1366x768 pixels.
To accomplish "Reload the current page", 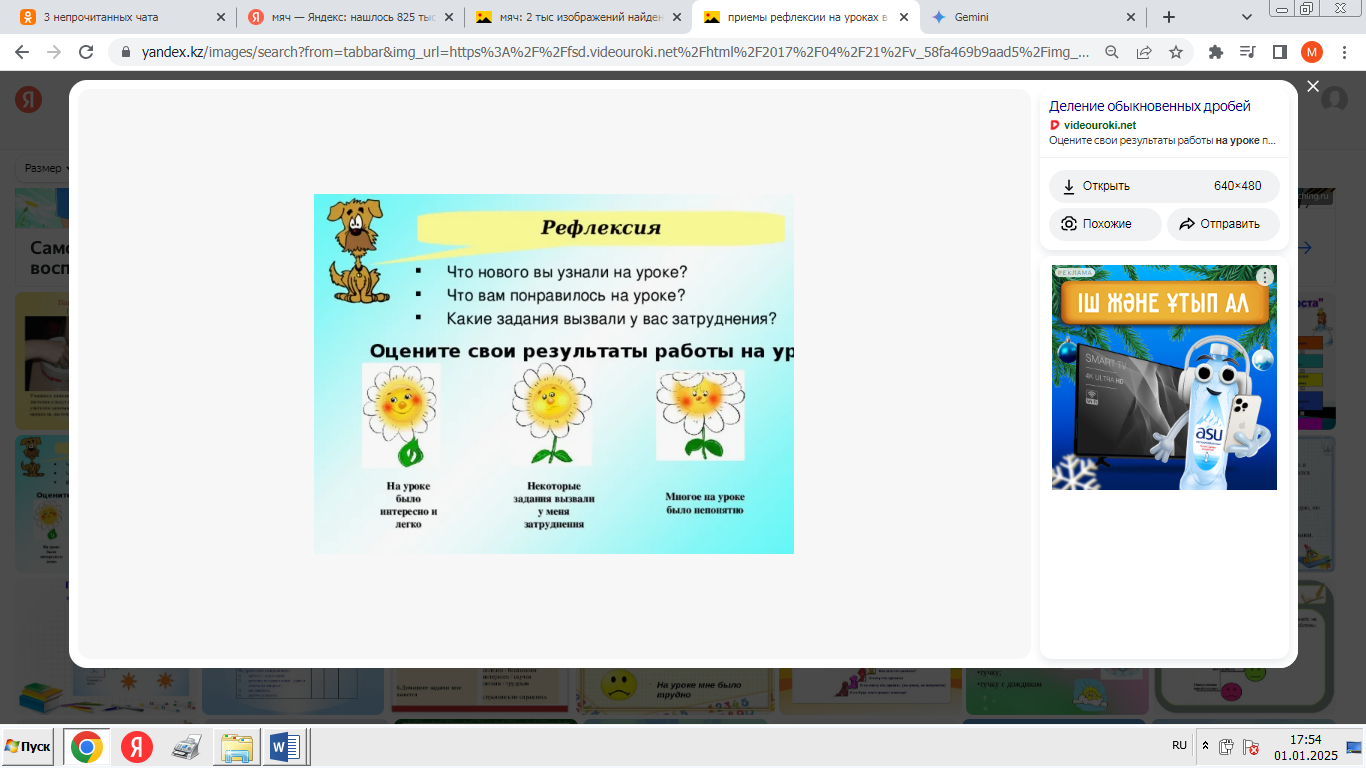I will click(x=86, y=52).
